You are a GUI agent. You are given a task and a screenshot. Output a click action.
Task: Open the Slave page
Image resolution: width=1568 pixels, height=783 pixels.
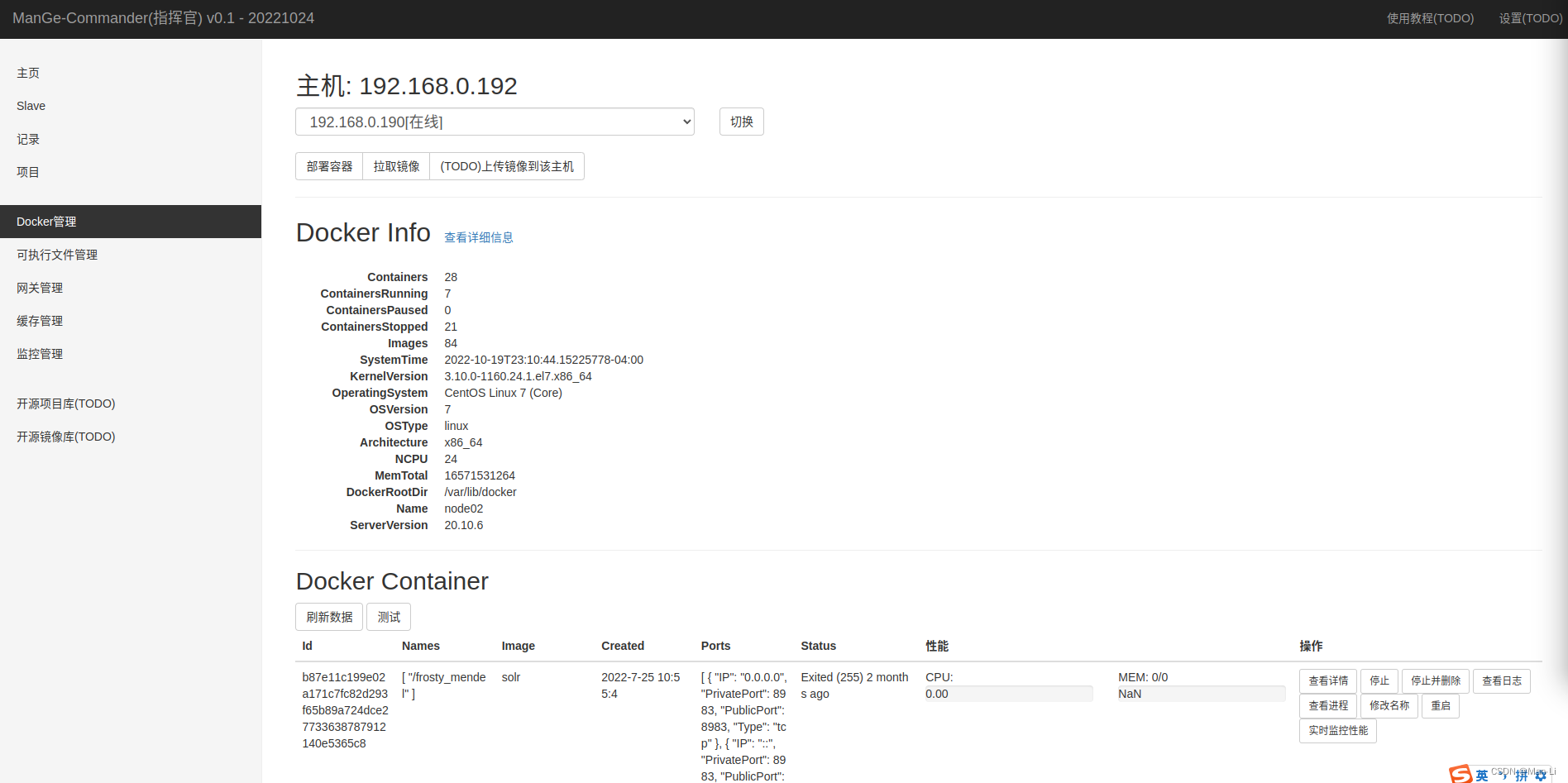click(31, 106)
